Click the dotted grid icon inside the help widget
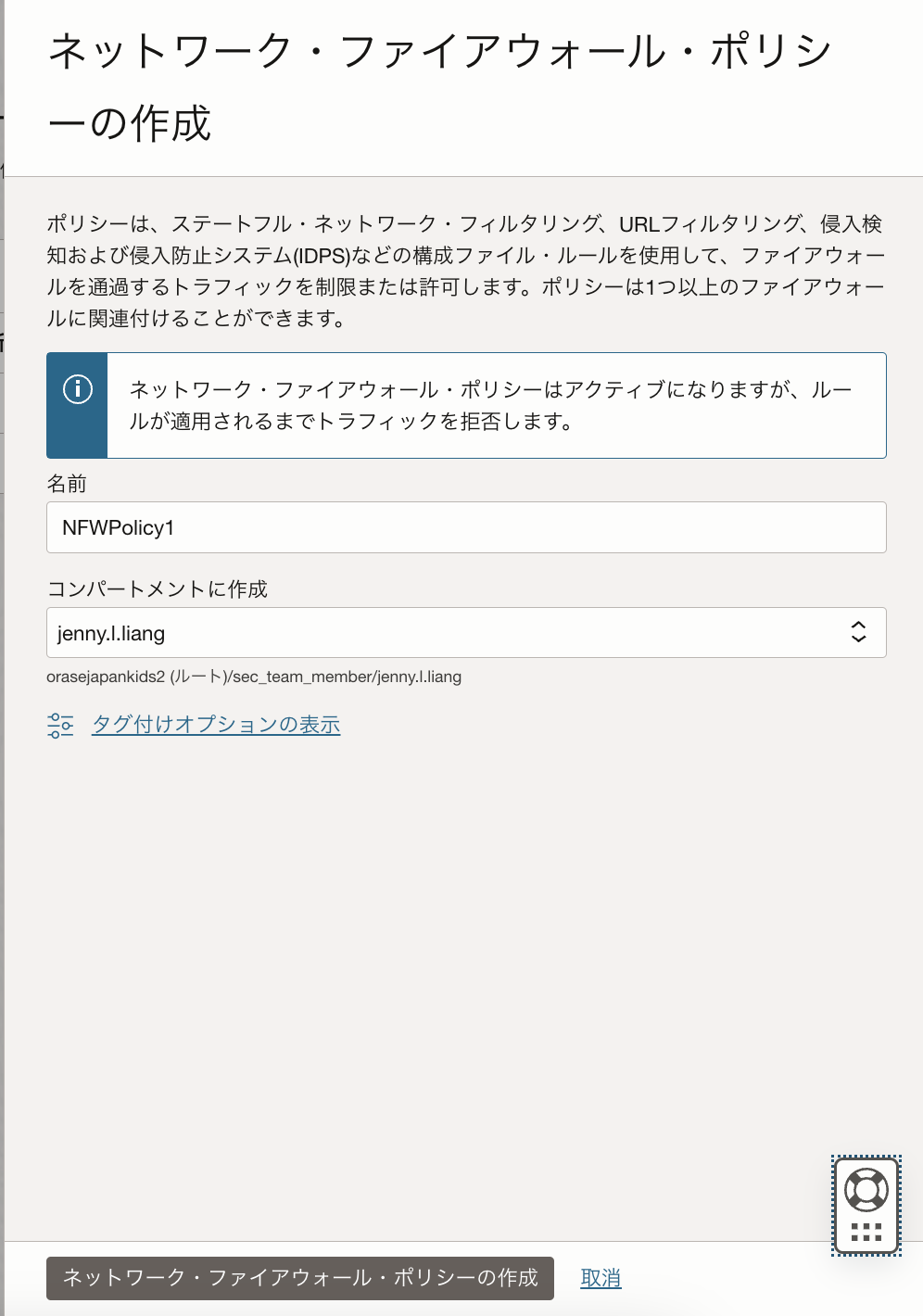The image size is (923, 1316). (866, 1233)
